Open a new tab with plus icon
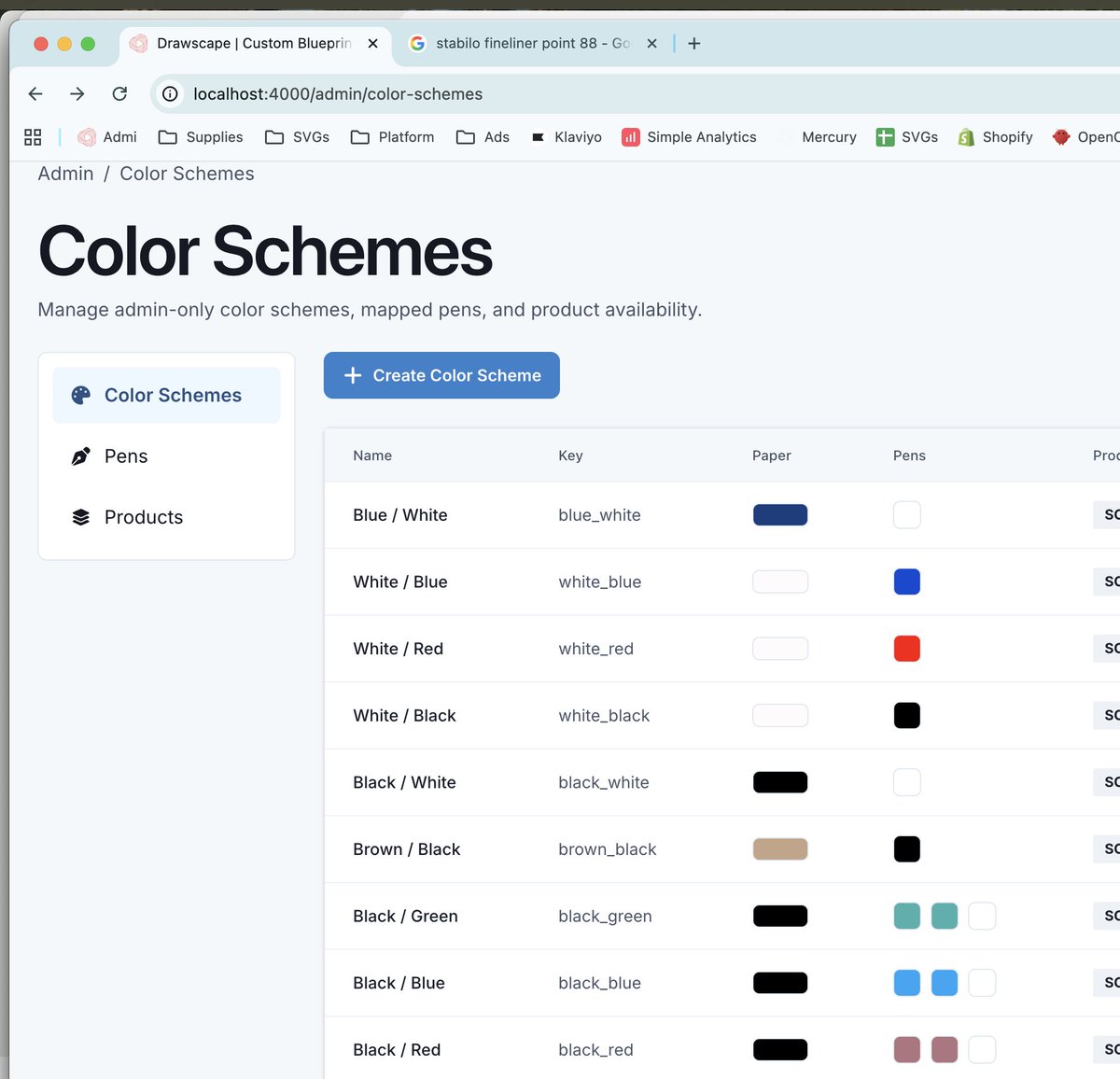This screenshot has width=1120, height=1079. point(694,44)
